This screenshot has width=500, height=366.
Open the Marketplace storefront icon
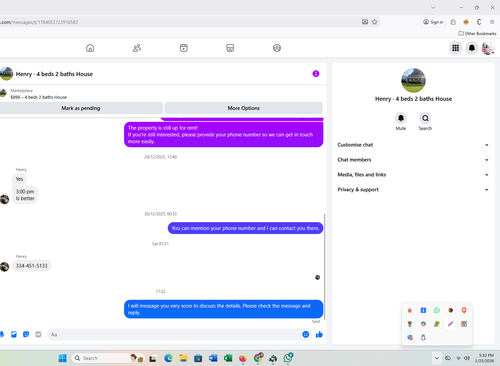click(230, 48)
